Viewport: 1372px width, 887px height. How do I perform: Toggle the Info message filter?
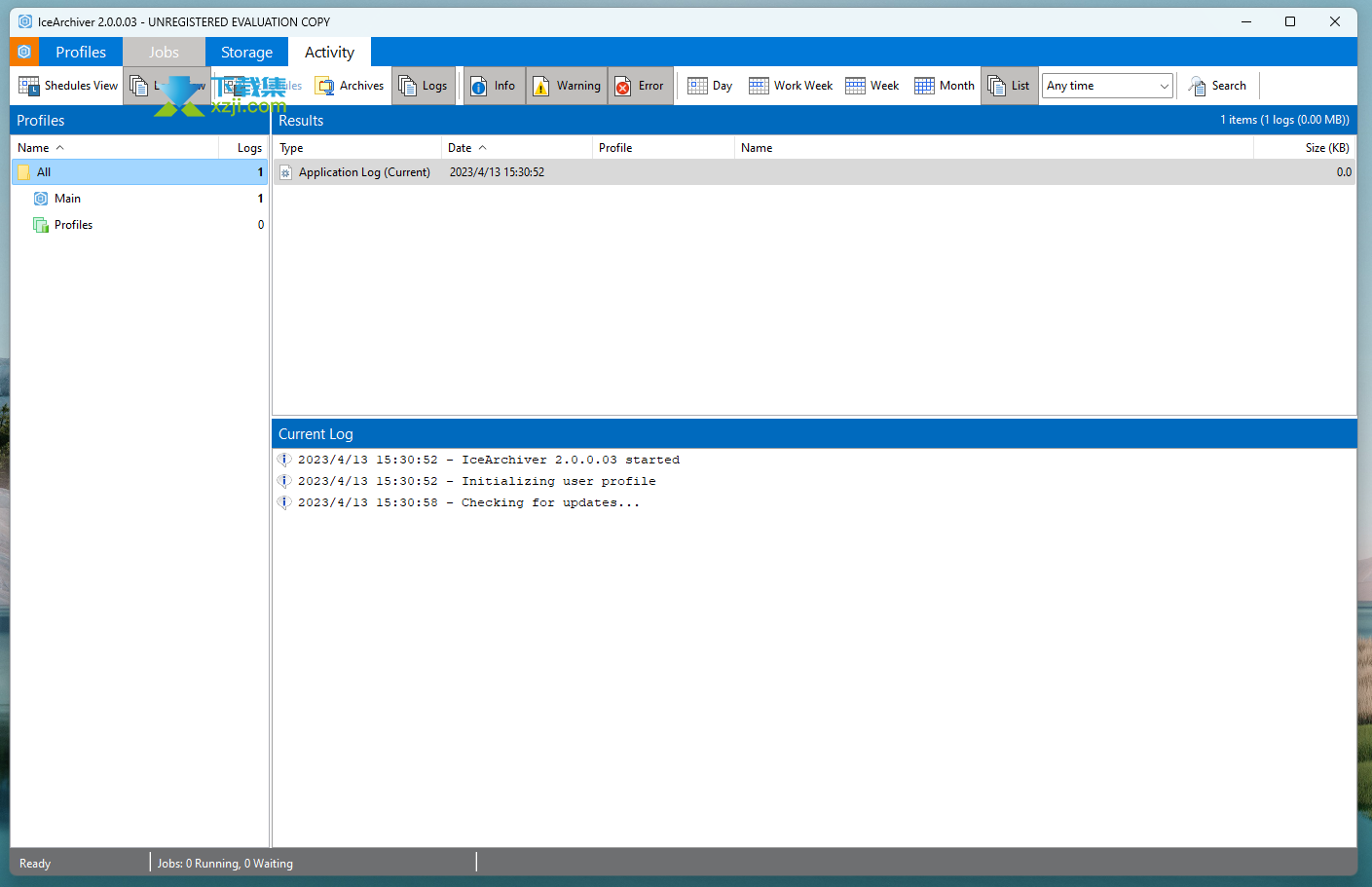coord(494,86)
